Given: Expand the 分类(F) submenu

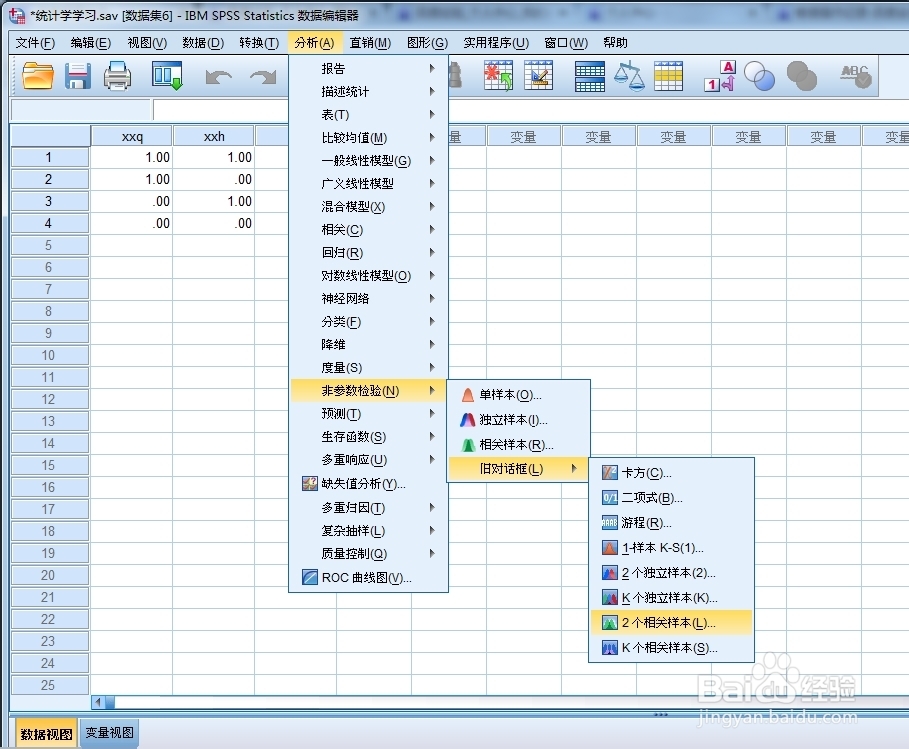Looking at the screenshot, I should point(368,322).
